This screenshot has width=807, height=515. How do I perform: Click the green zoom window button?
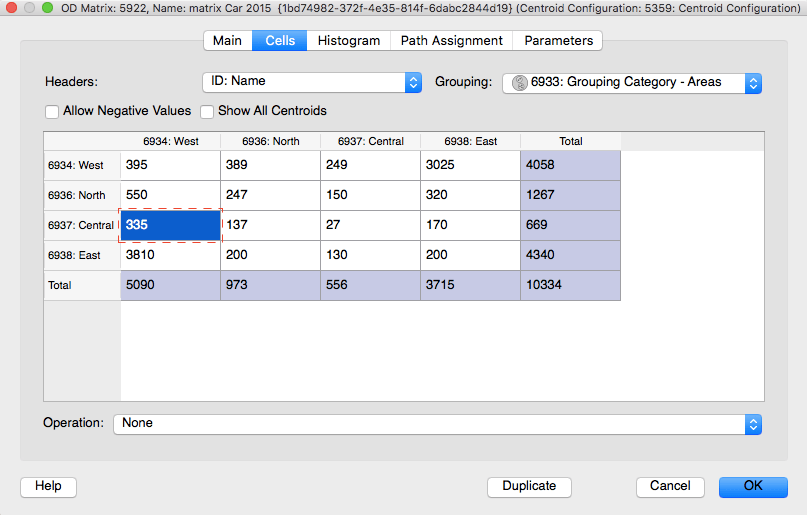click(x=47, y=8)
